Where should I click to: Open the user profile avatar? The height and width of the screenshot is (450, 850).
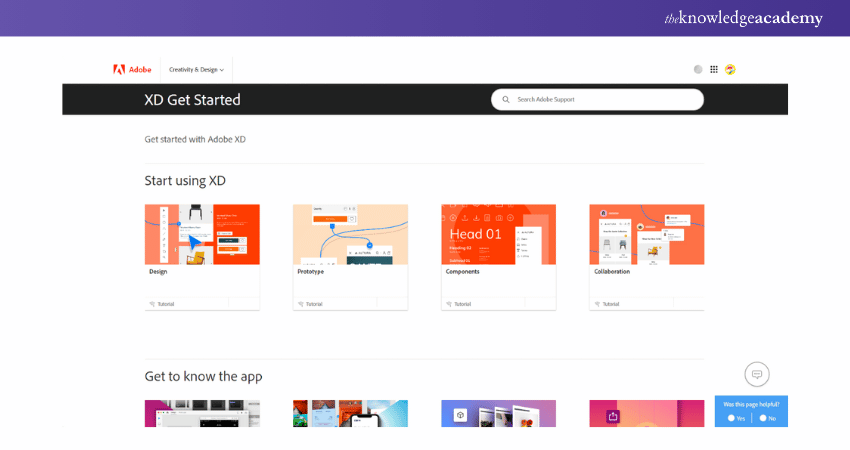coord(730,69)
